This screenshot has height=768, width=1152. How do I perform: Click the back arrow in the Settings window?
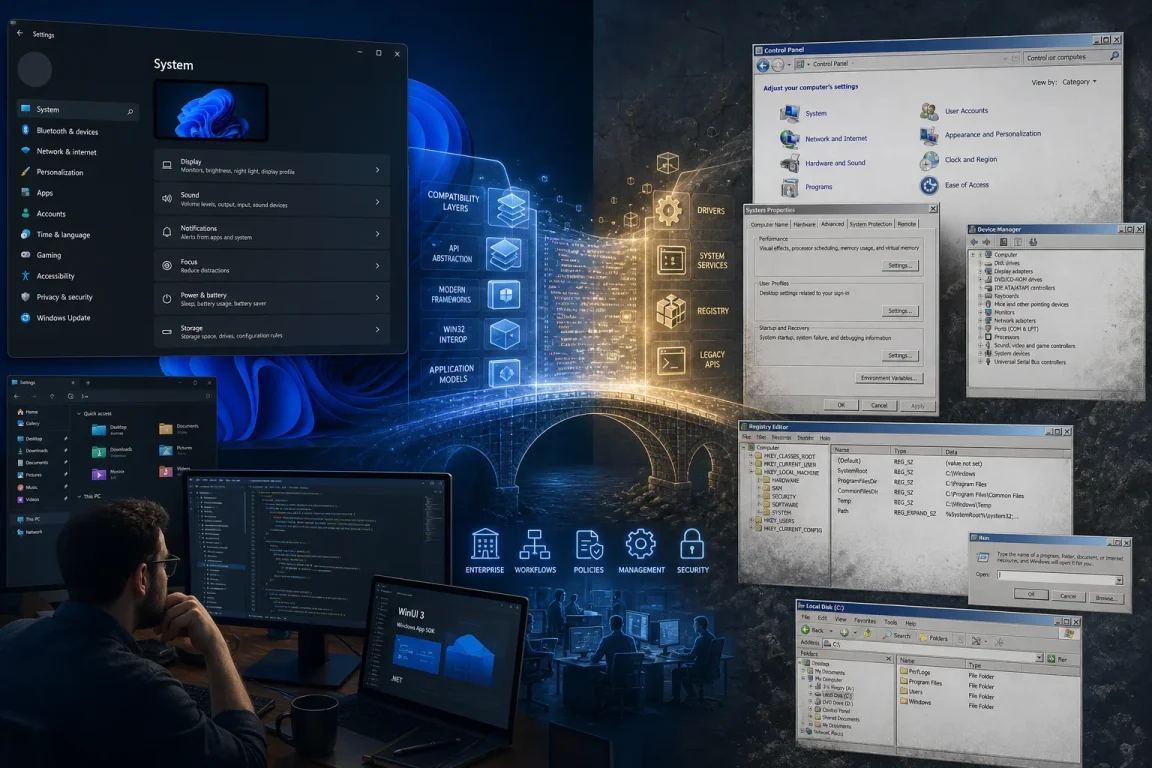click(x=20, y=33)
